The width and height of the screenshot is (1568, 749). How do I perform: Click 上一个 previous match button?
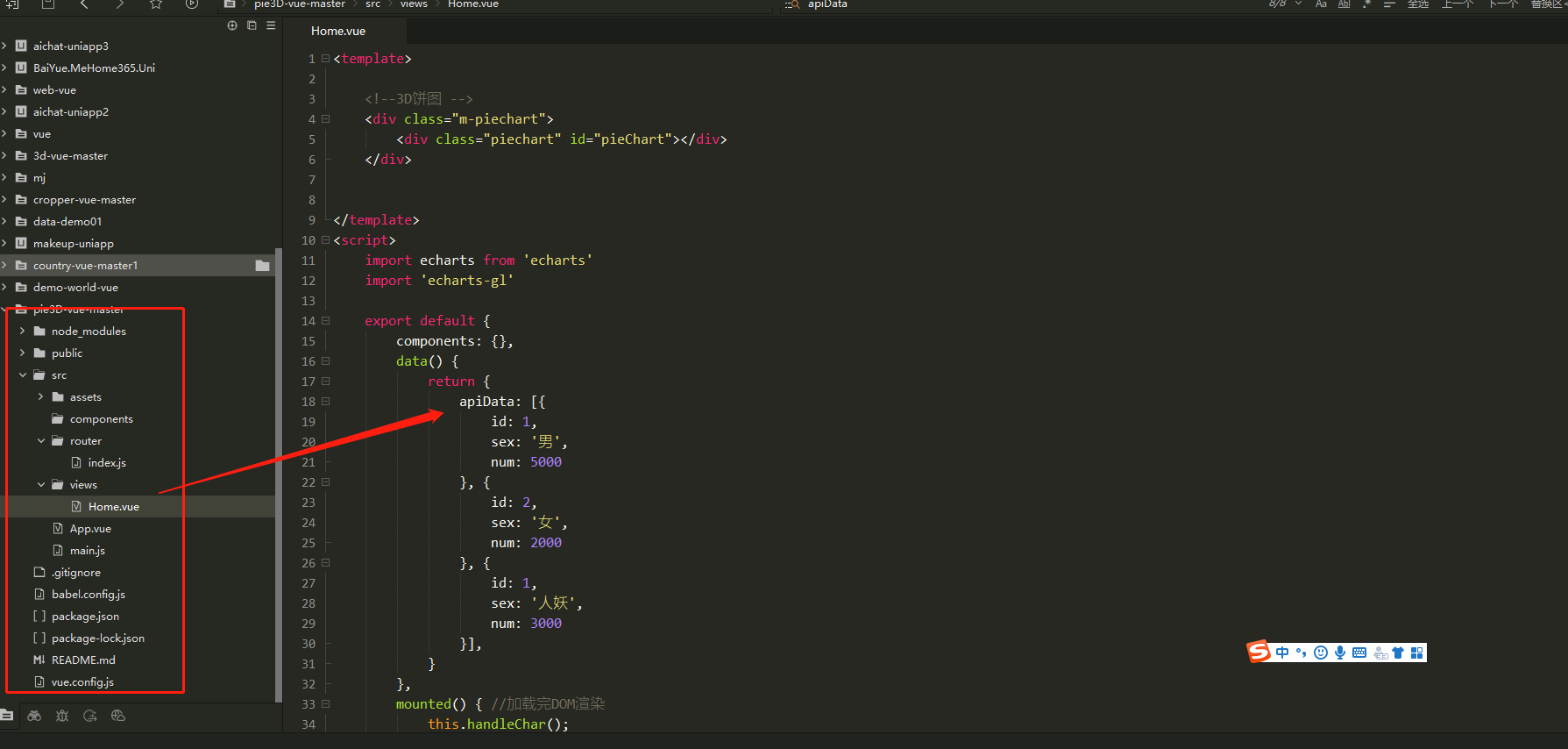1458,4
